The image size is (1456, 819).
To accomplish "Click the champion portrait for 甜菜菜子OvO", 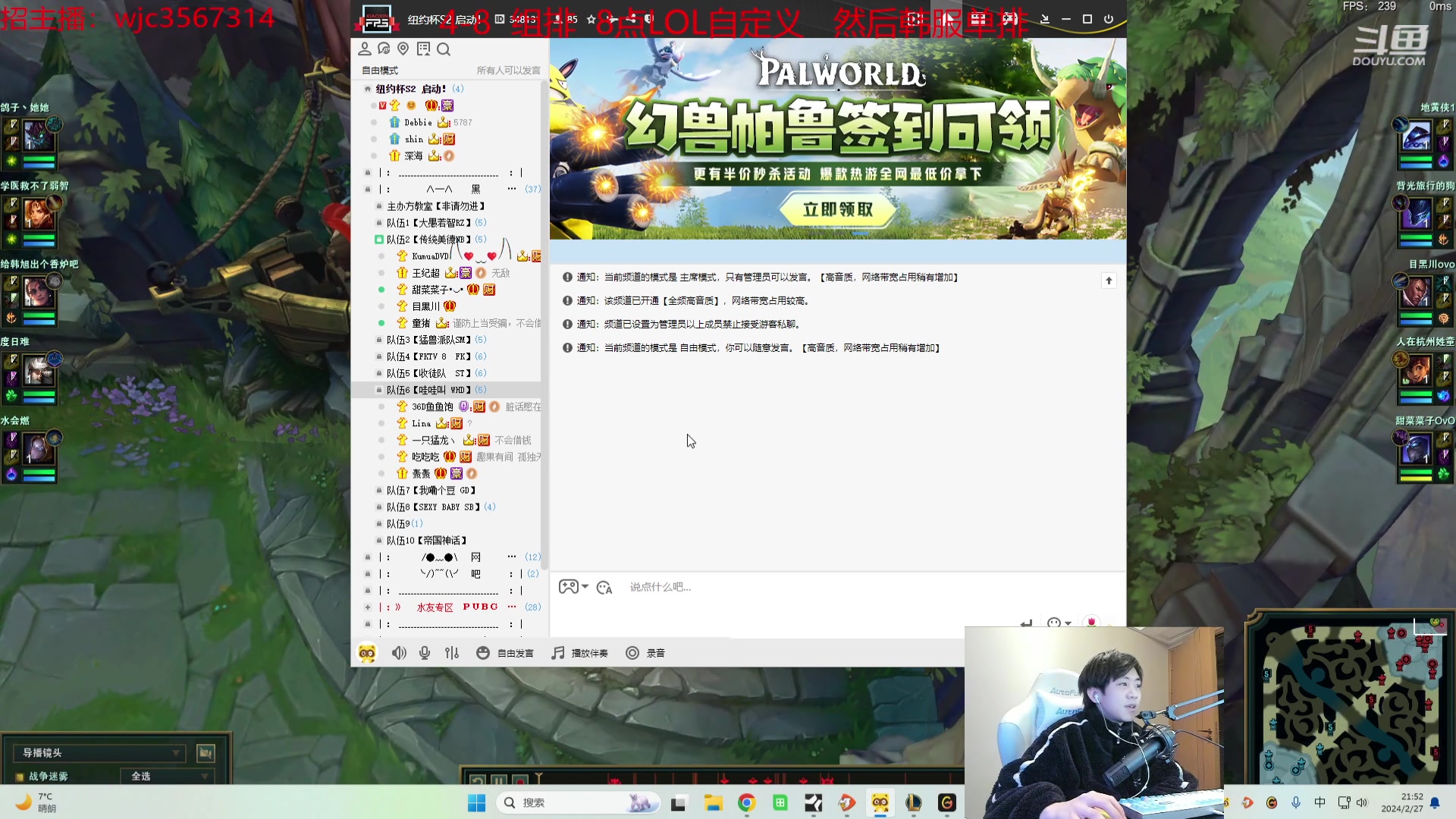I will [1416, 450].
